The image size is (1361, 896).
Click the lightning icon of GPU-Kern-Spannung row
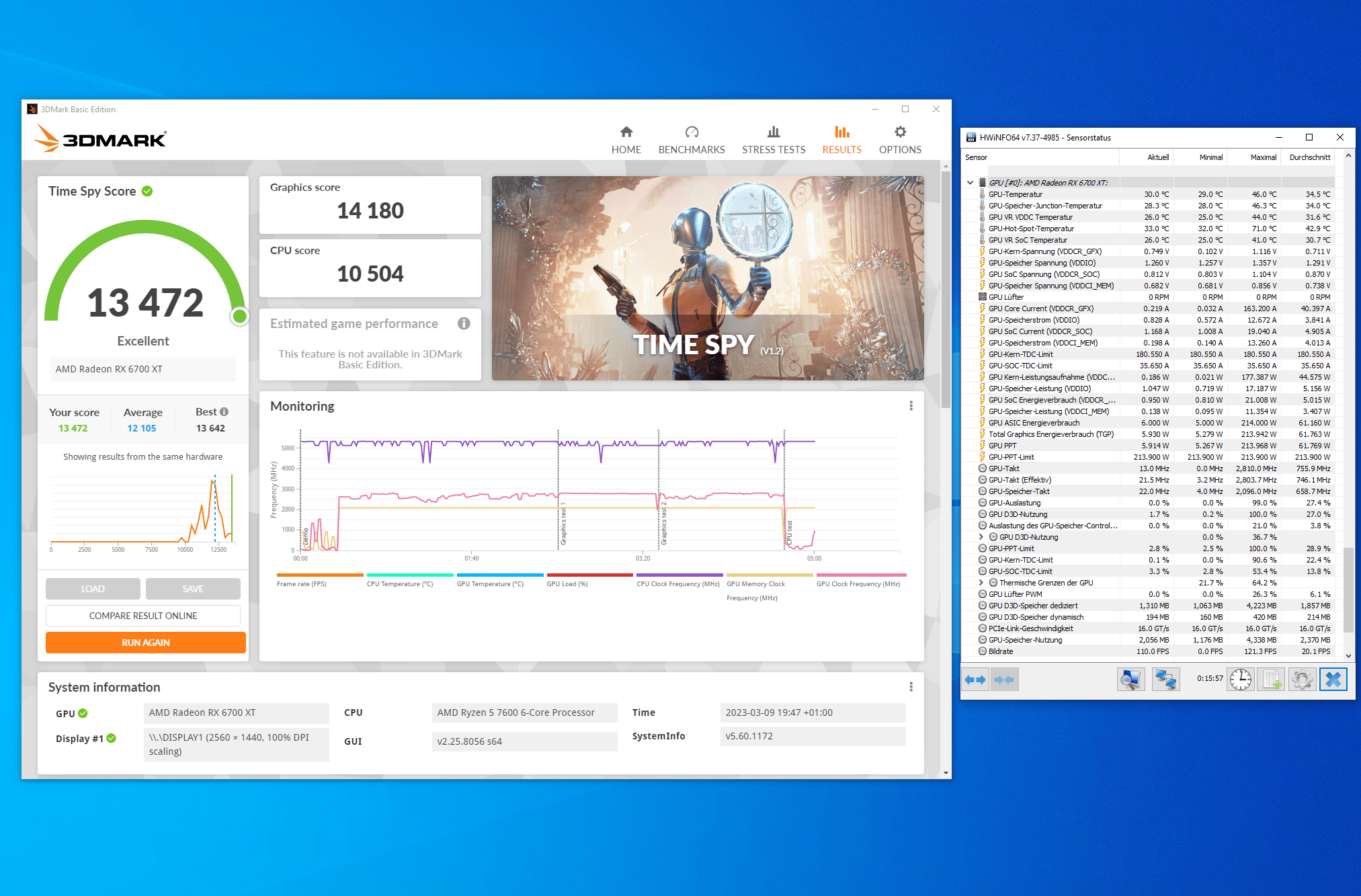982,251
